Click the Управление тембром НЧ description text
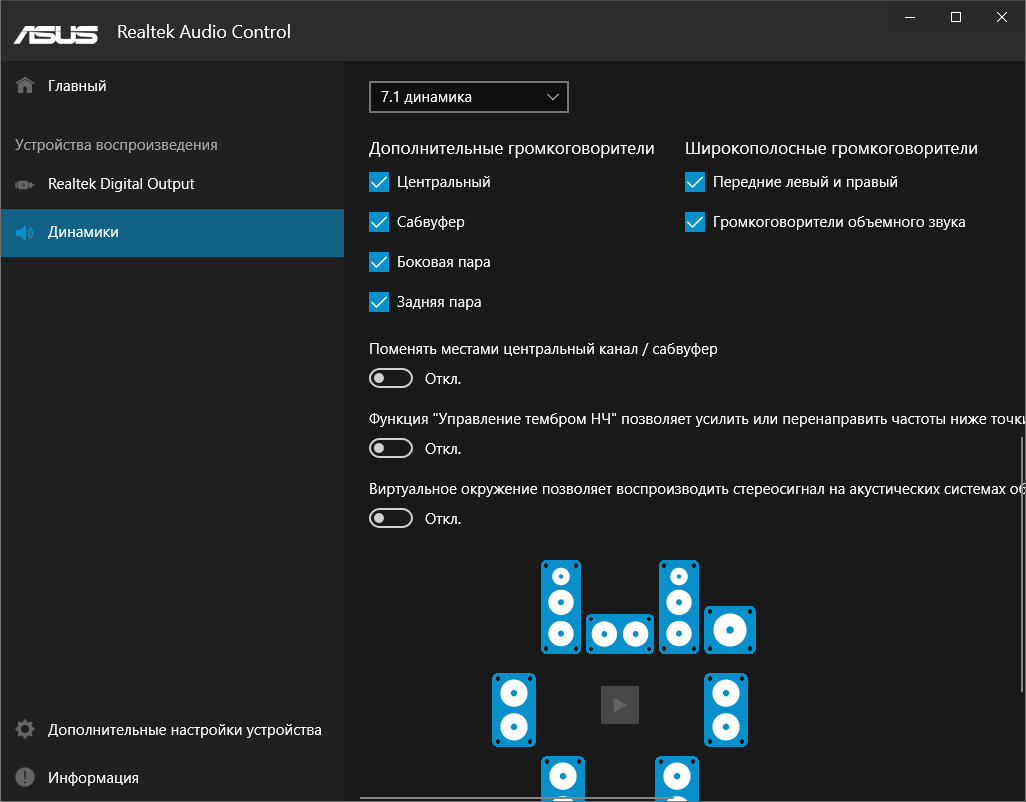 tap(697, 419)
